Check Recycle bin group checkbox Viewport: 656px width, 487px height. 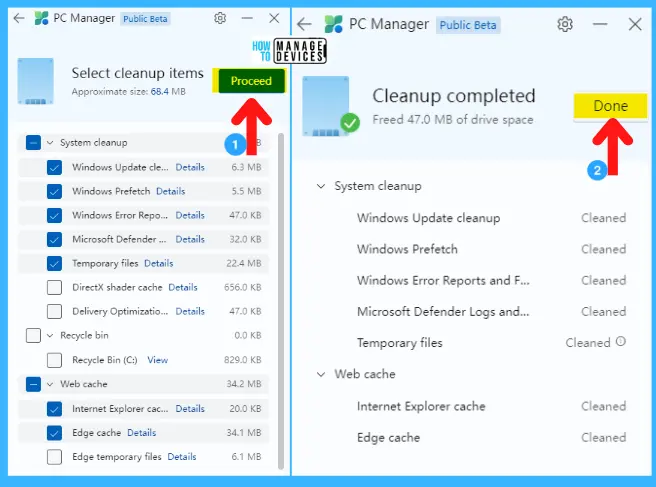[x=33, y=336]
